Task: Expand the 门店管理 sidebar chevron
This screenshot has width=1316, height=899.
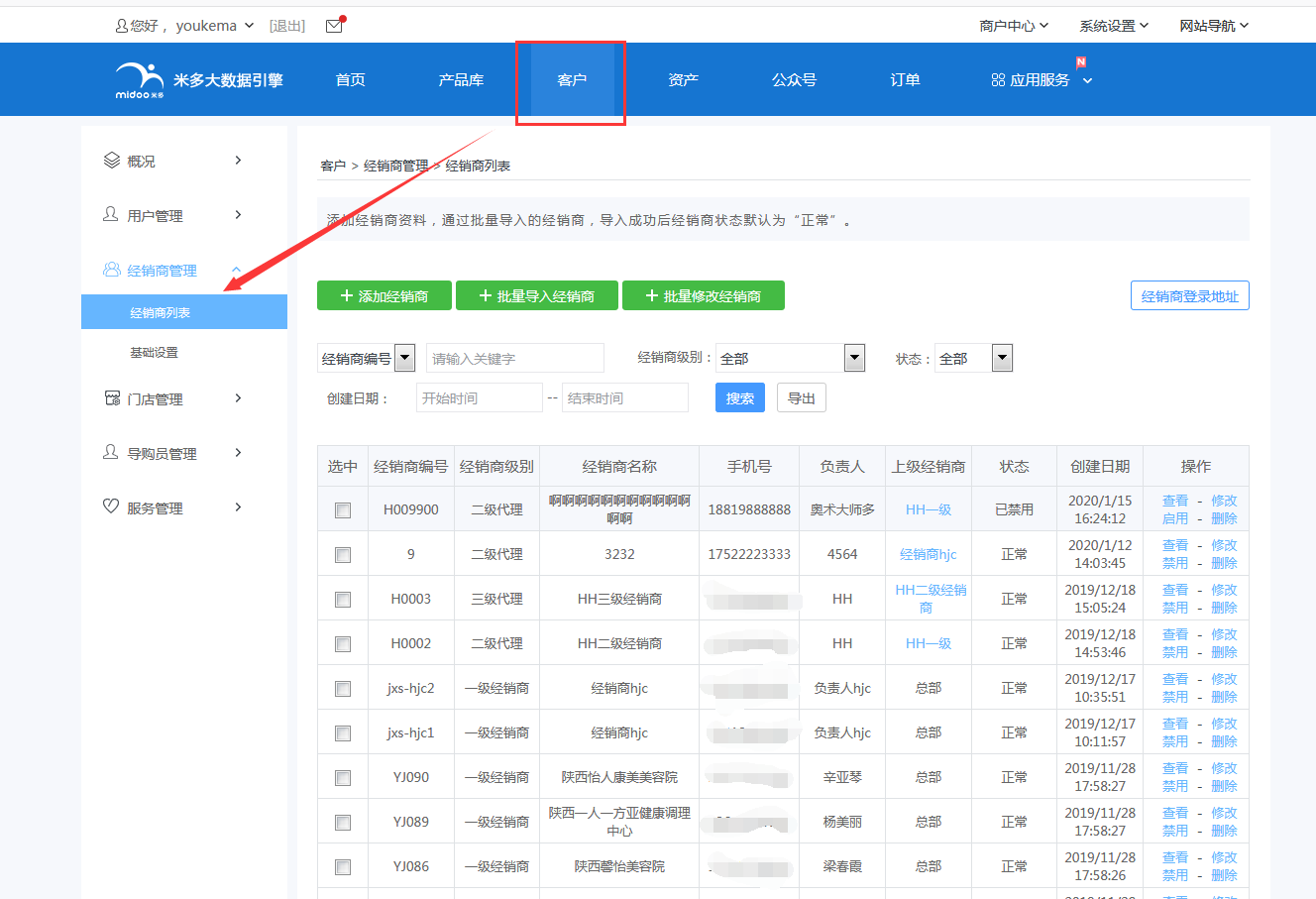Action: [x=238, y=397]
